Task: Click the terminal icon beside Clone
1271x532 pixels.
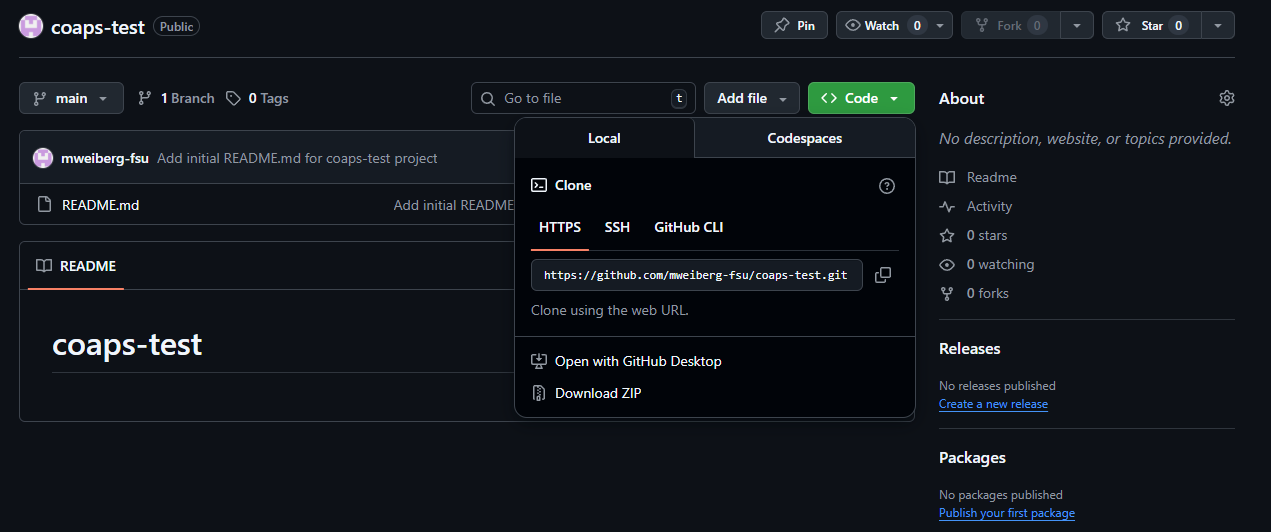Action: [539, 185]
